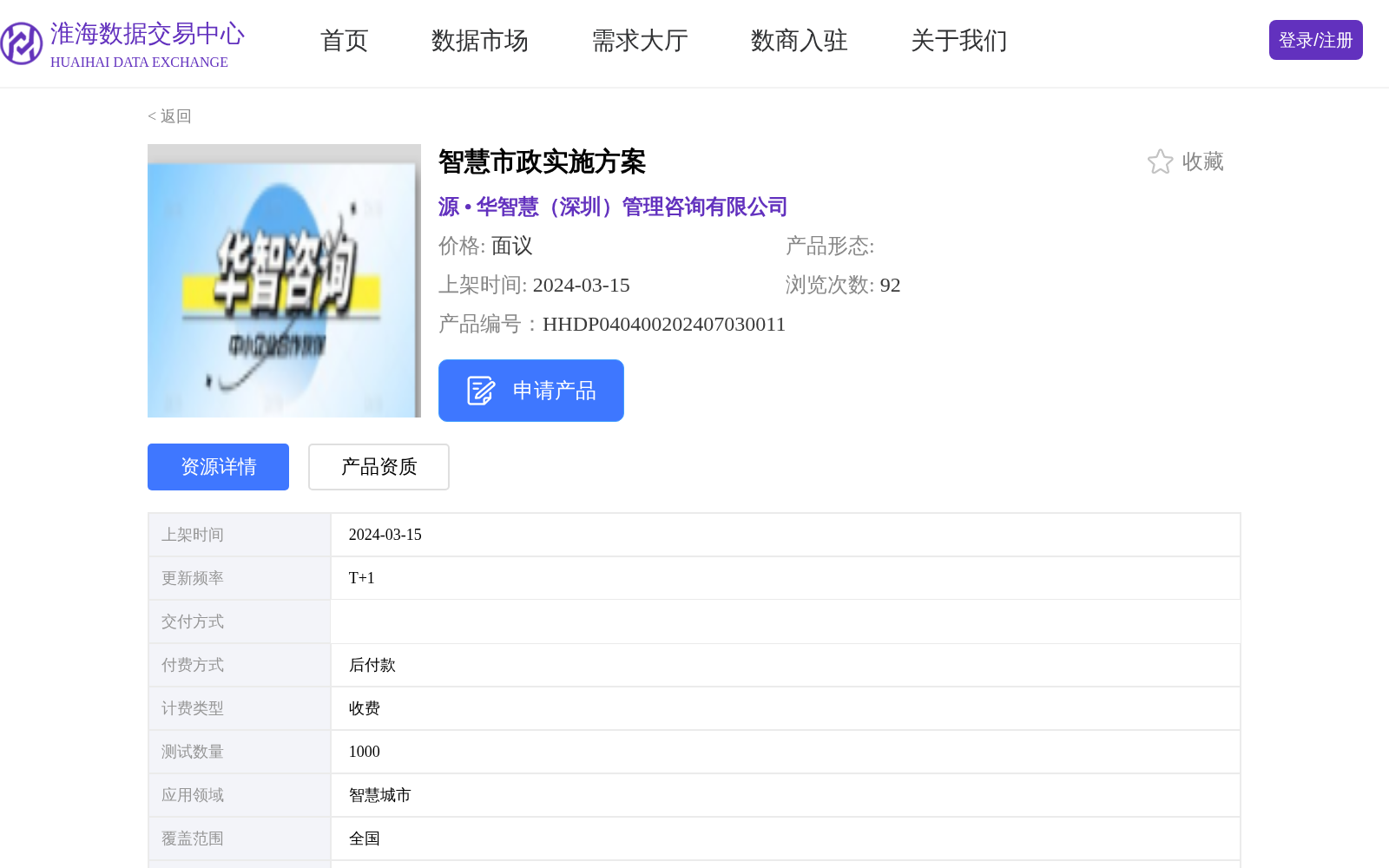The height and width of the screenshot is (868, 1389).
Task: Click the 更新频率 row label
Action: click(239, 578)
